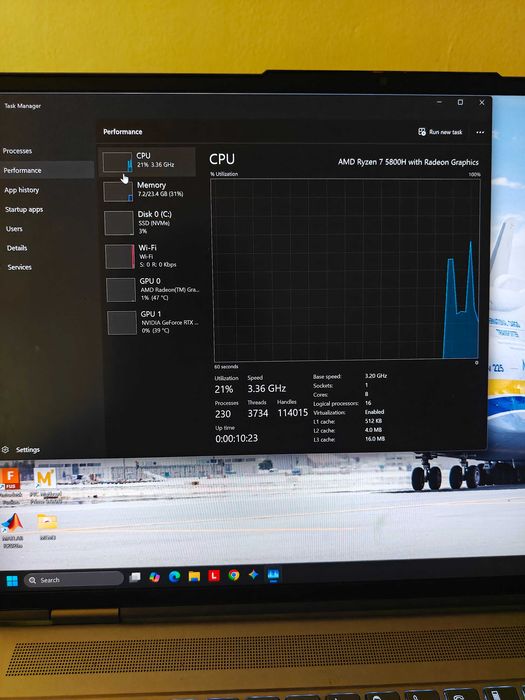Open the colorful star app in taskbar
The image size is (525, 700).
(x=254, y=575)
